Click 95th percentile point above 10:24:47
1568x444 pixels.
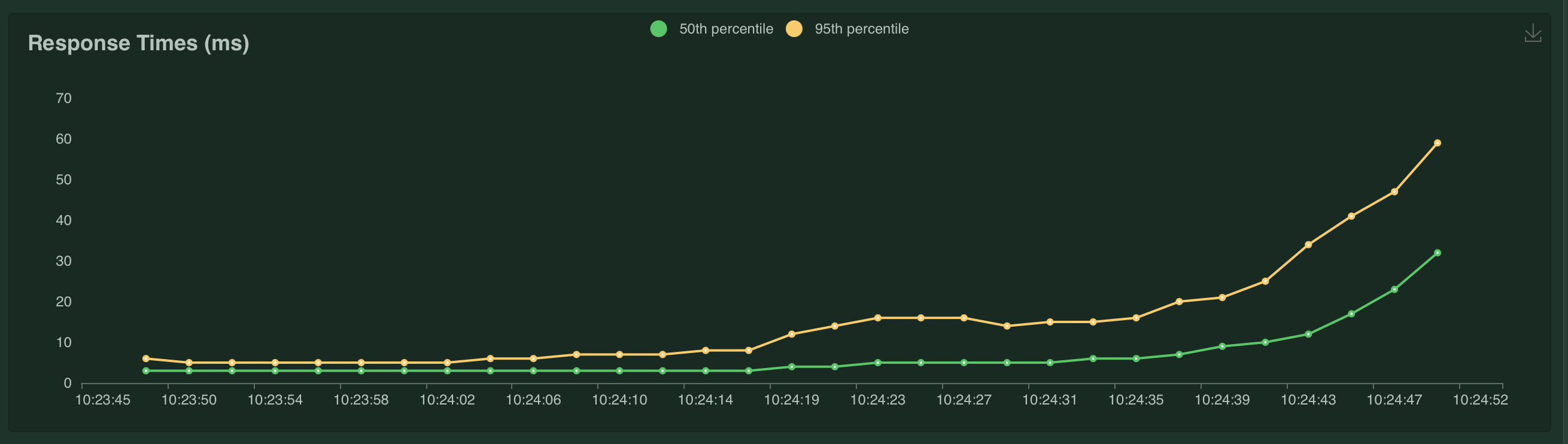[x=1394, y=192]
